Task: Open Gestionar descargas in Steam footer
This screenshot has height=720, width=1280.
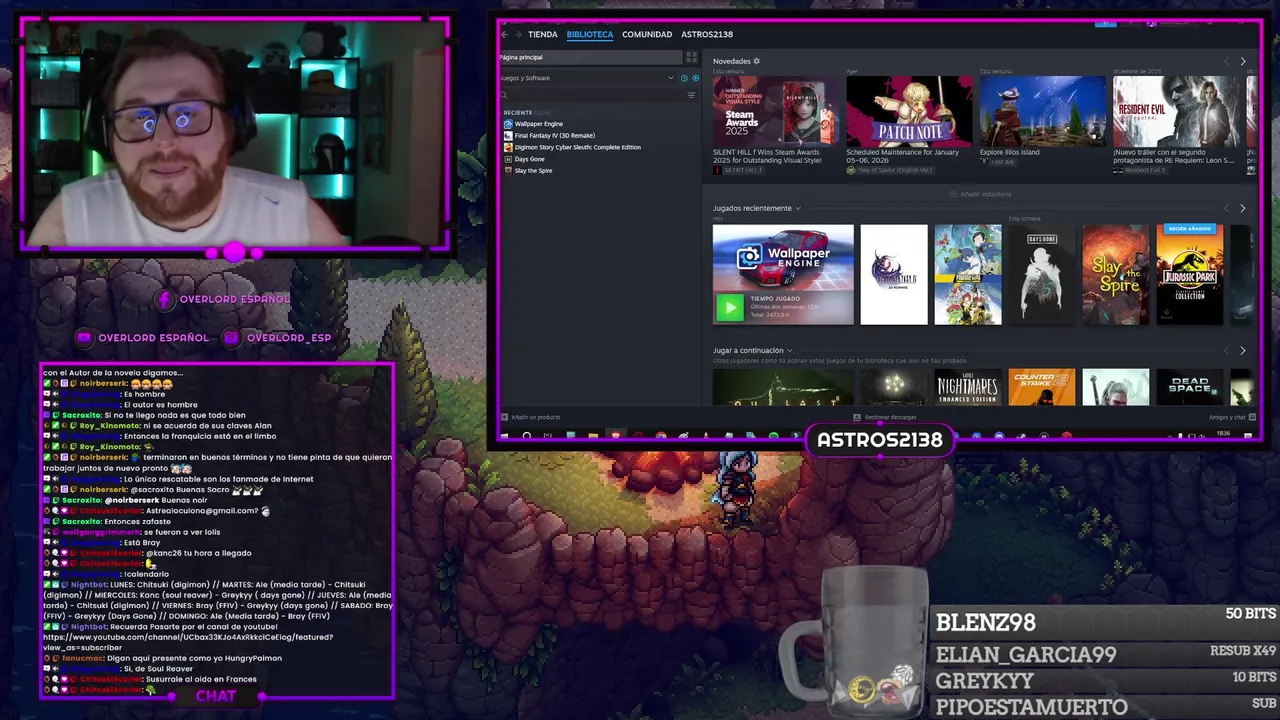Action: tap(885, 417)
